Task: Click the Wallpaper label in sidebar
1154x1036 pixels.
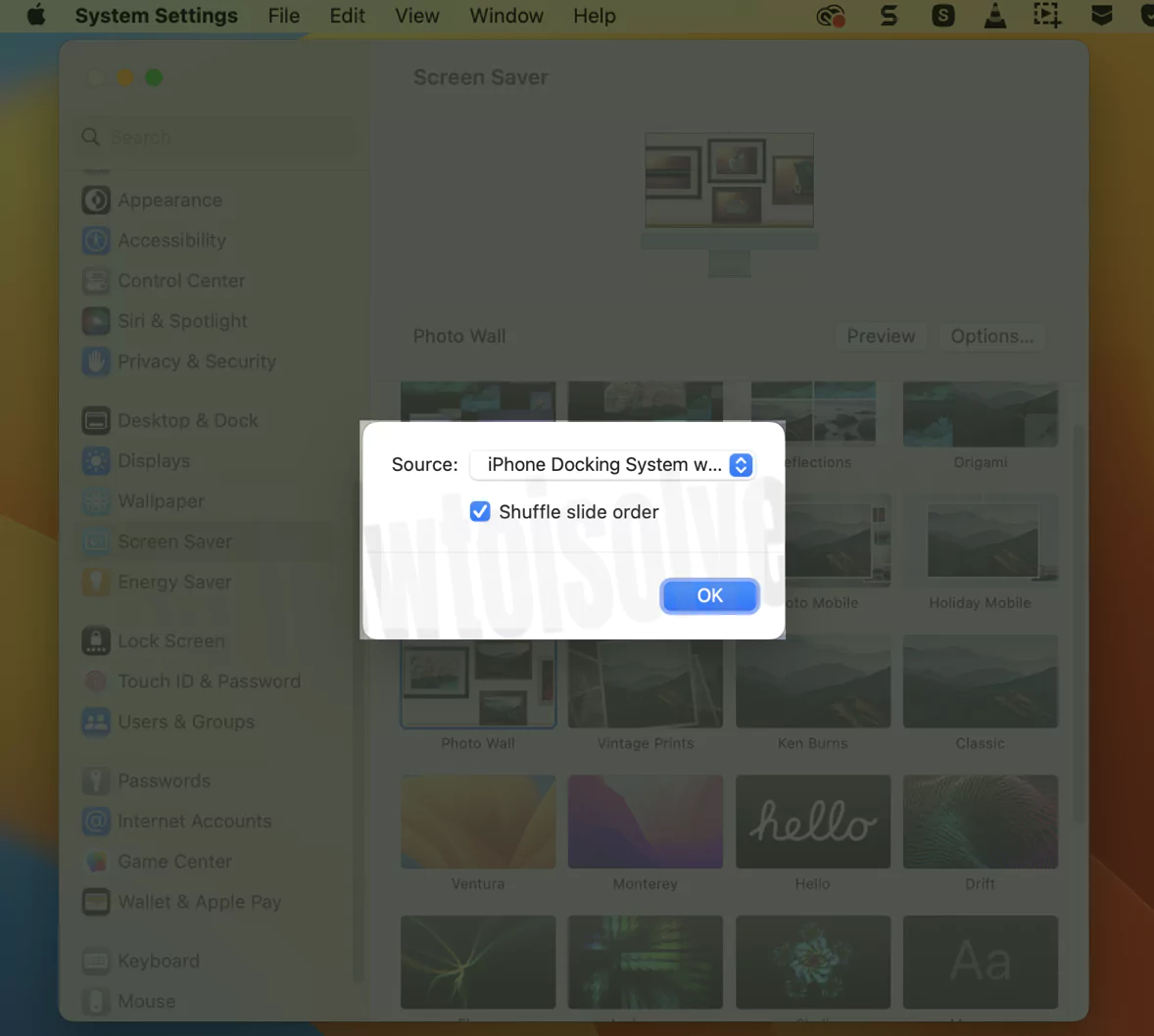Action: coord(162,501)
